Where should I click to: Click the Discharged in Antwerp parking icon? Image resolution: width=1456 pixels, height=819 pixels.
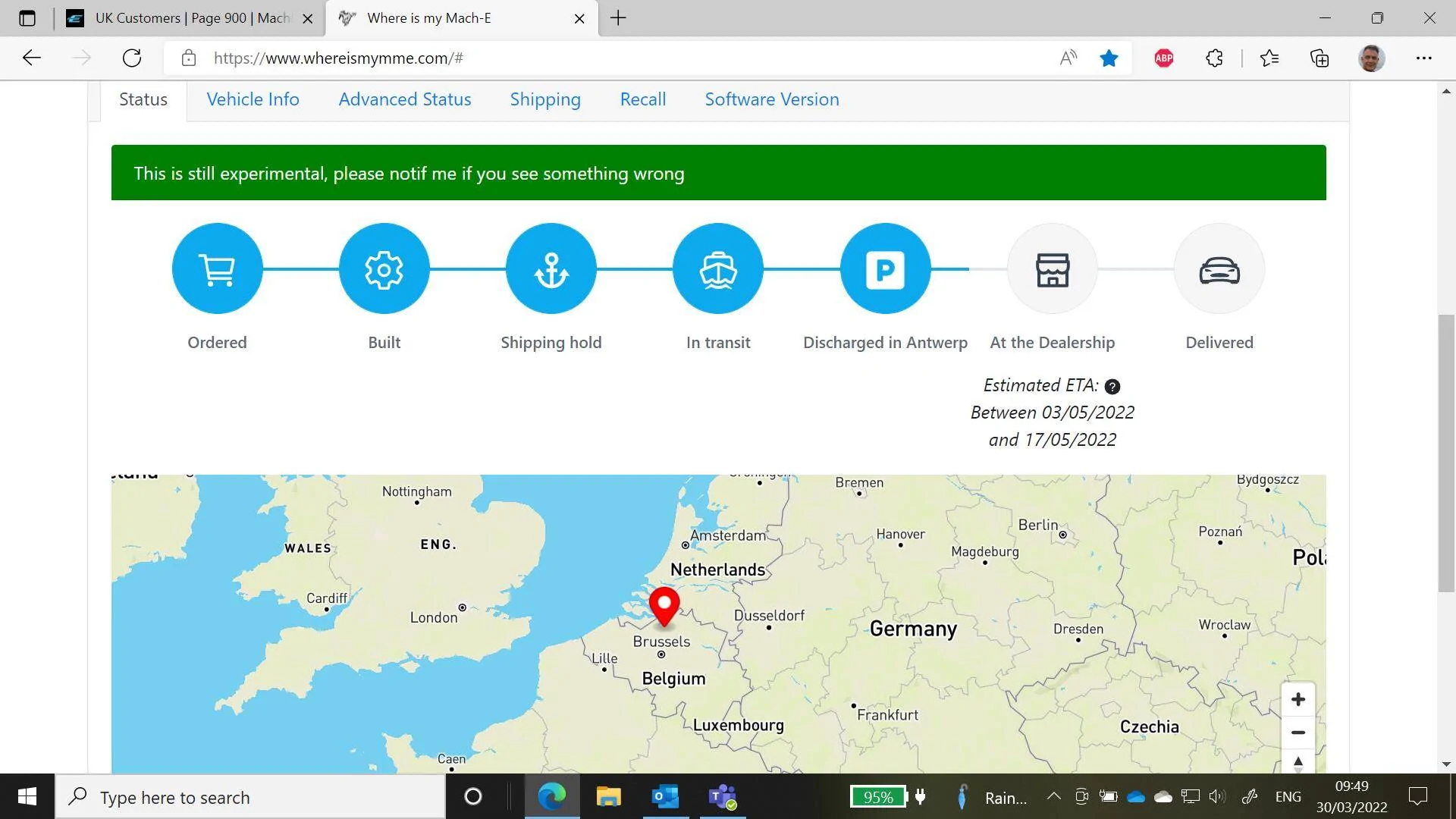pyautogui.click(x=885, y=268)
